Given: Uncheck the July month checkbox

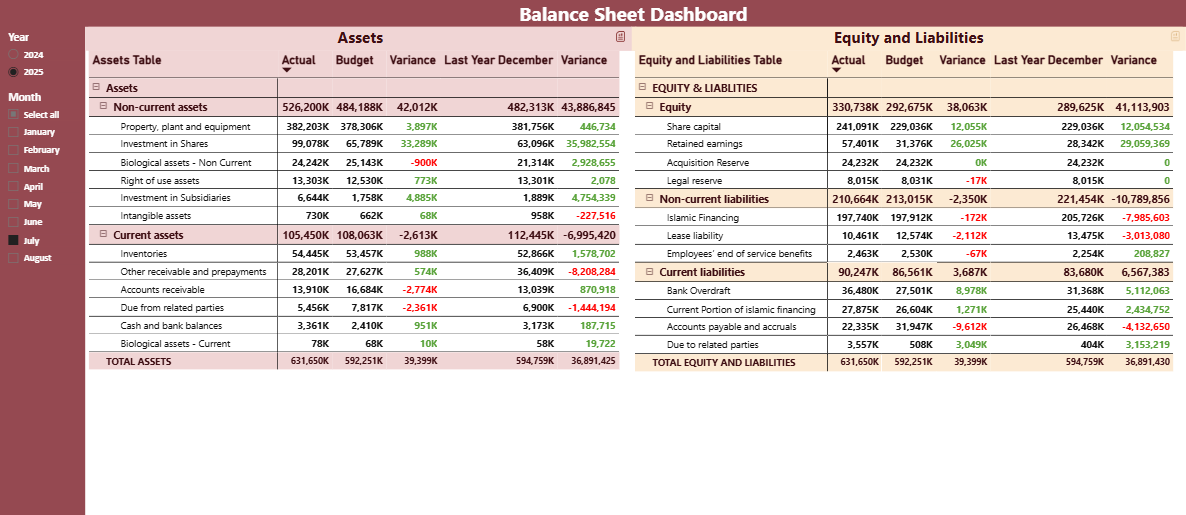Looking at the screenshot, I should click(13, 240).
